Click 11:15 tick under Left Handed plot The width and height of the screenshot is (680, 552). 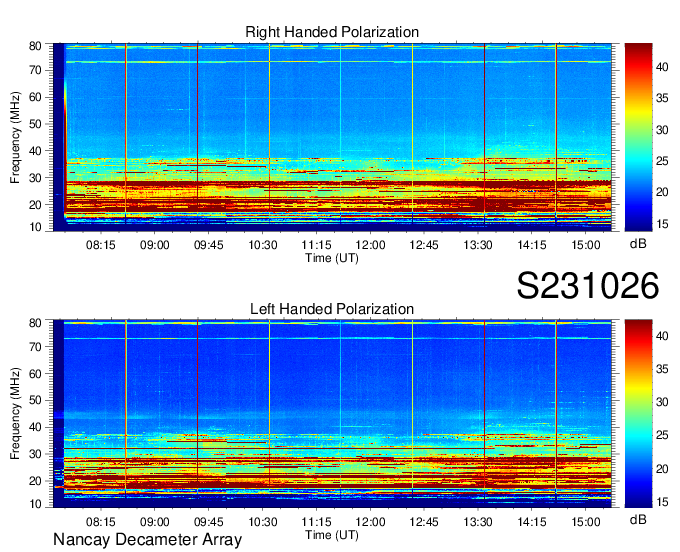(x=317, y=522)
